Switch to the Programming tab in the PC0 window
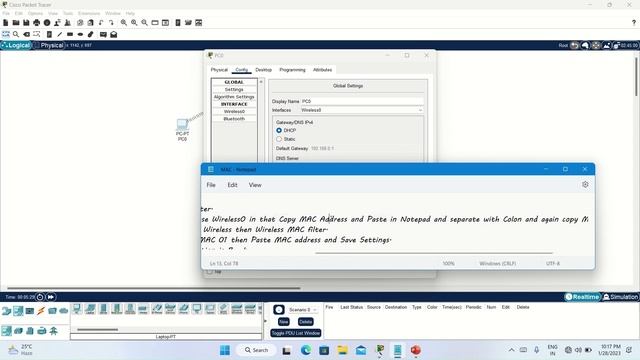 [292, 70]
